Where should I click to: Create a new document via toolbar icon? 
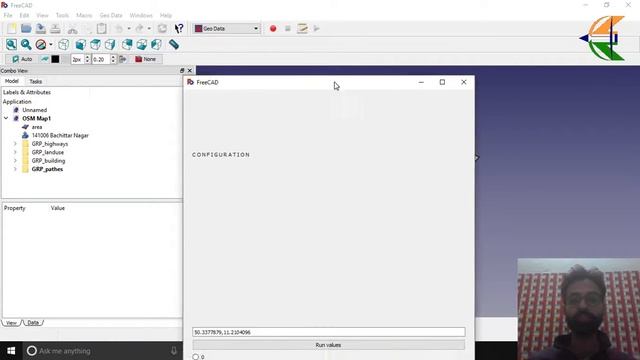coord(11,28)
